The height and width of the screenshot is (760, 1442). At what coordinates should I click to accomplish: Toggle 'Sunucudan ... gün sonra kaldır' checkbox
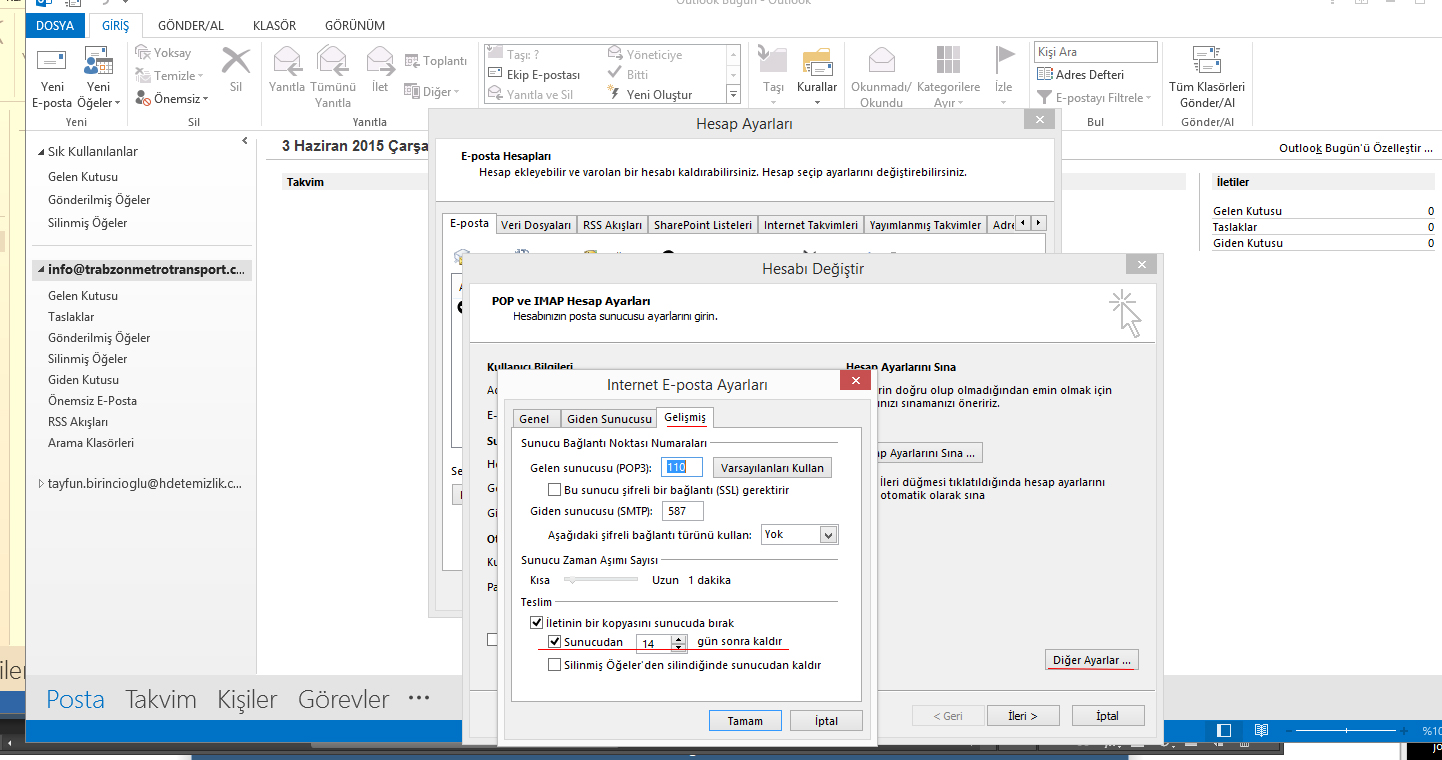coord(555,642)
